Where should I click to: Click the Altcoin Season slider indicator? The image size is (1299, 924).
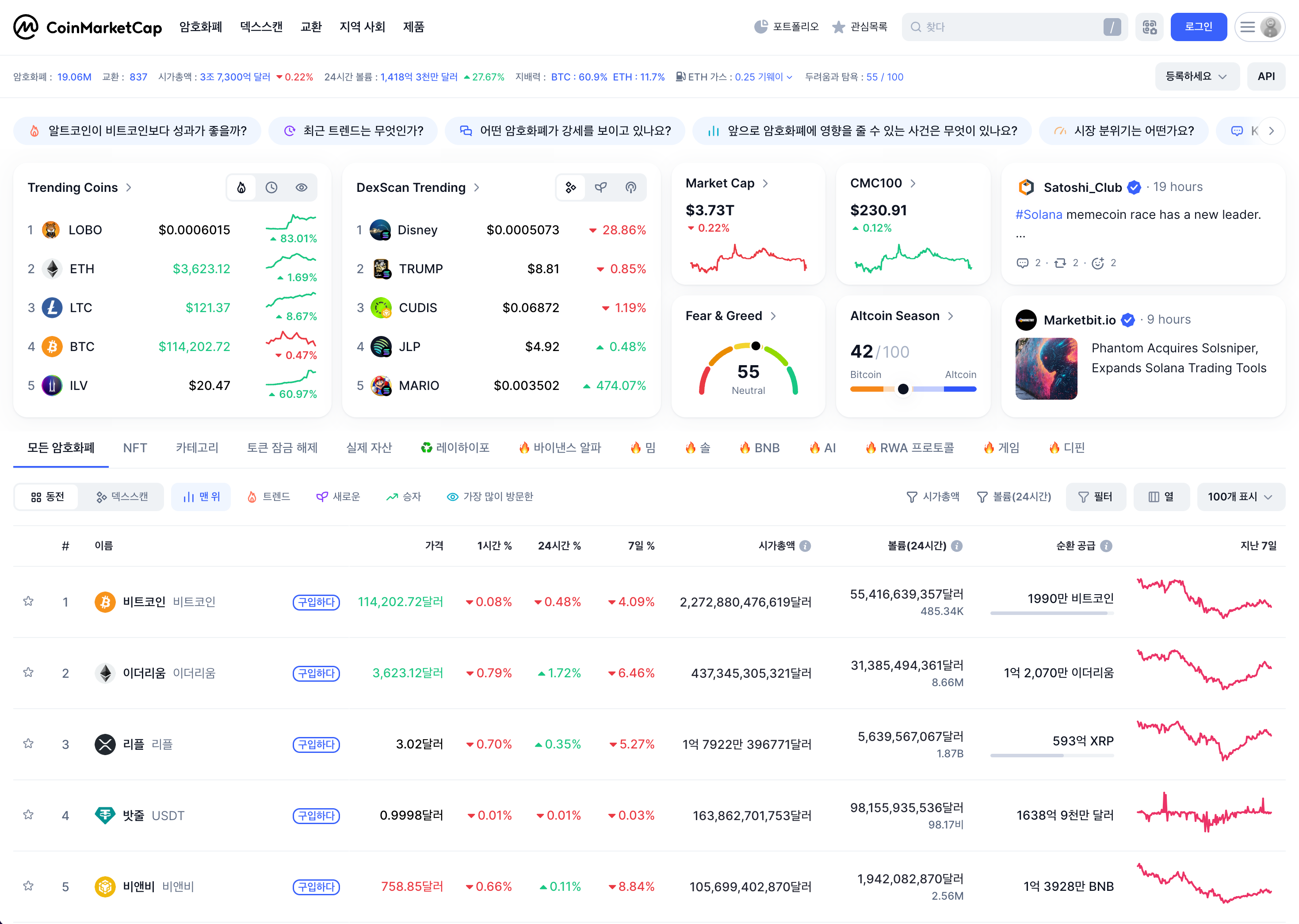click(x=903, y=389)
